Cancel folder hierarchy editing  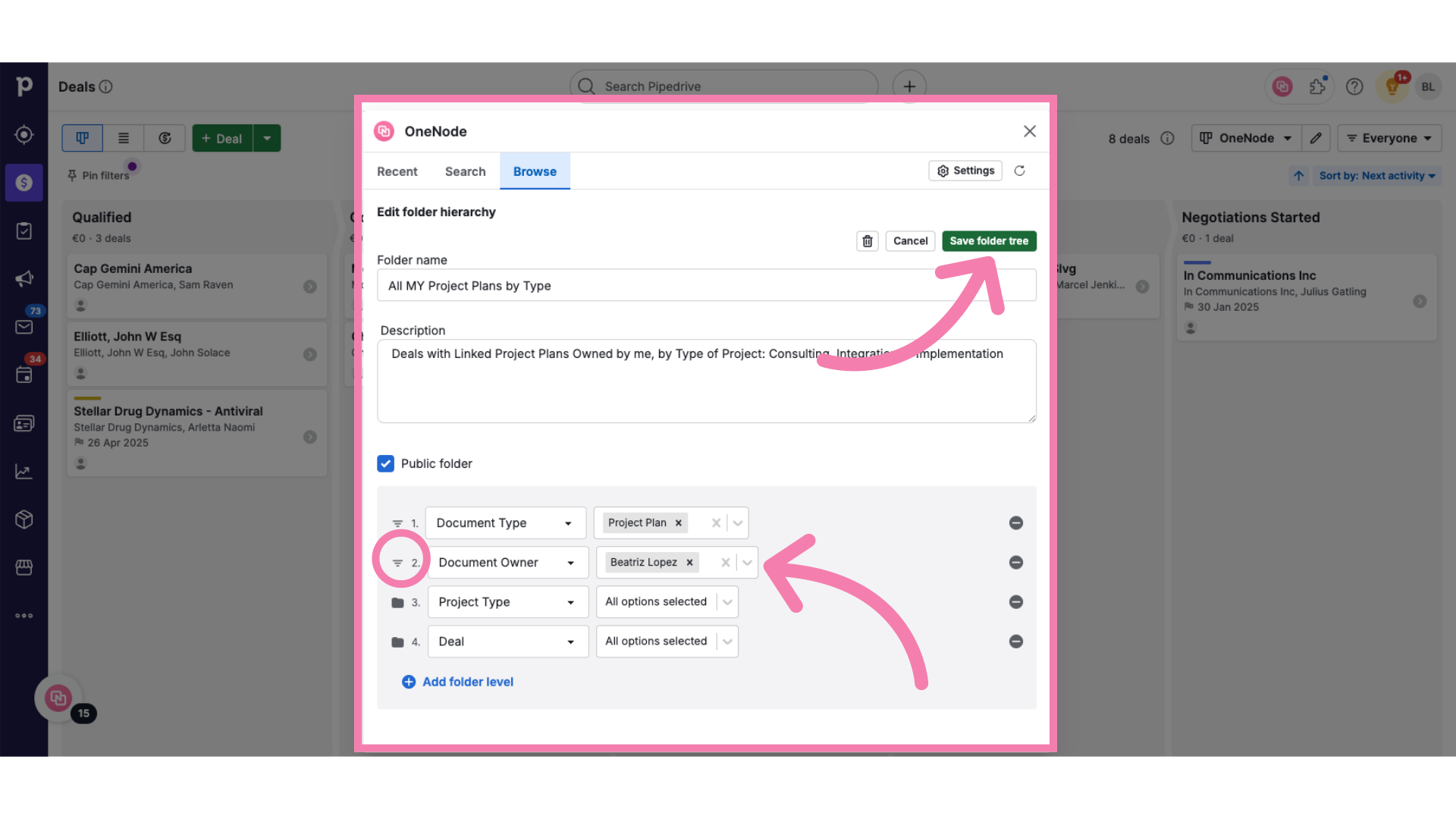coord(910,241)
